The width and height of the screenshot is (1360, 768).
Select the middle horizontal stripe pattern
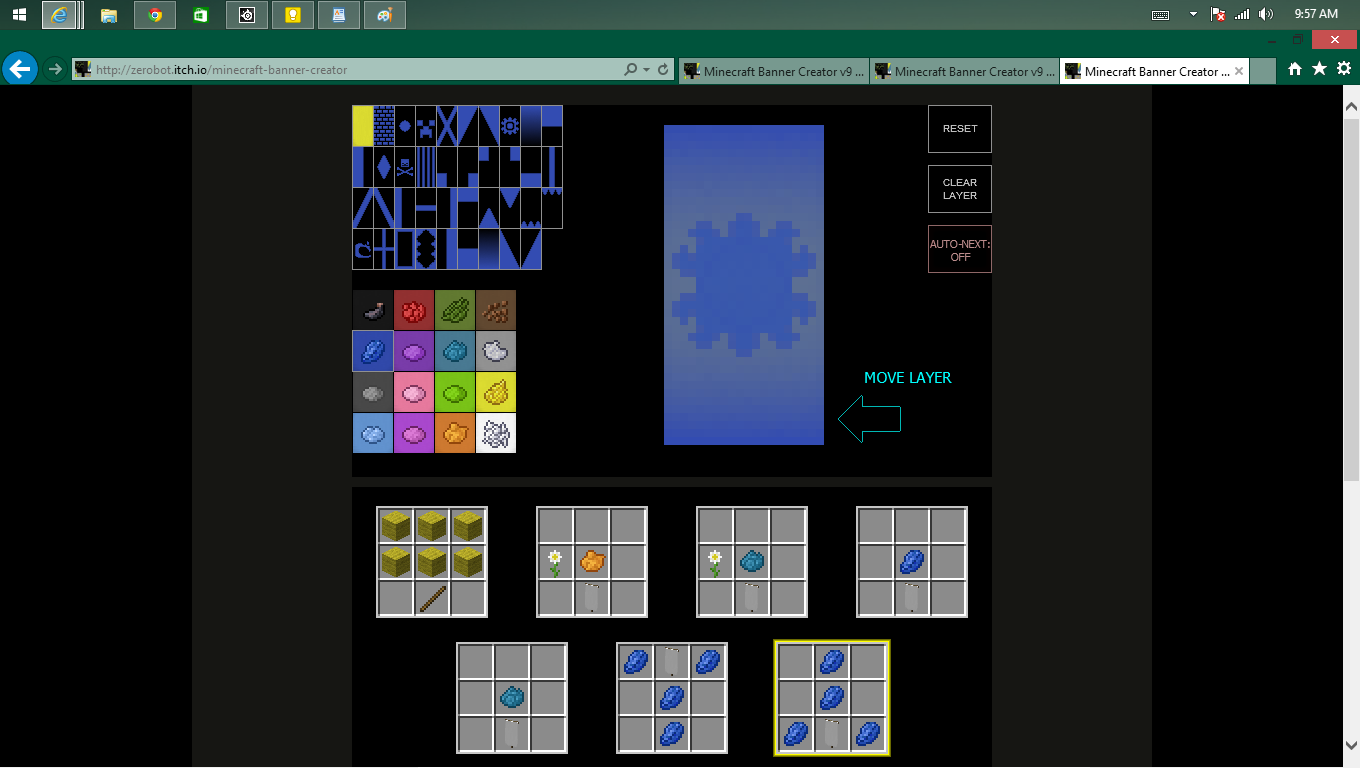(x=425, y=208)
